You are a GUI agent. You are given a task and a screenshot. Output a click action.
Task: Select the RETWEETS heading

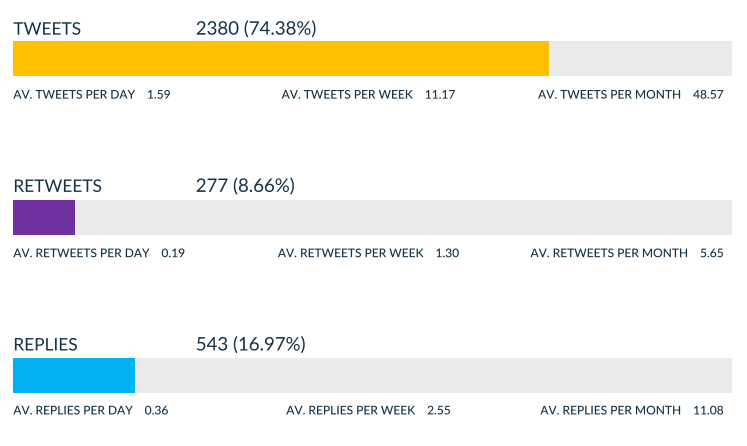point(57,186)
